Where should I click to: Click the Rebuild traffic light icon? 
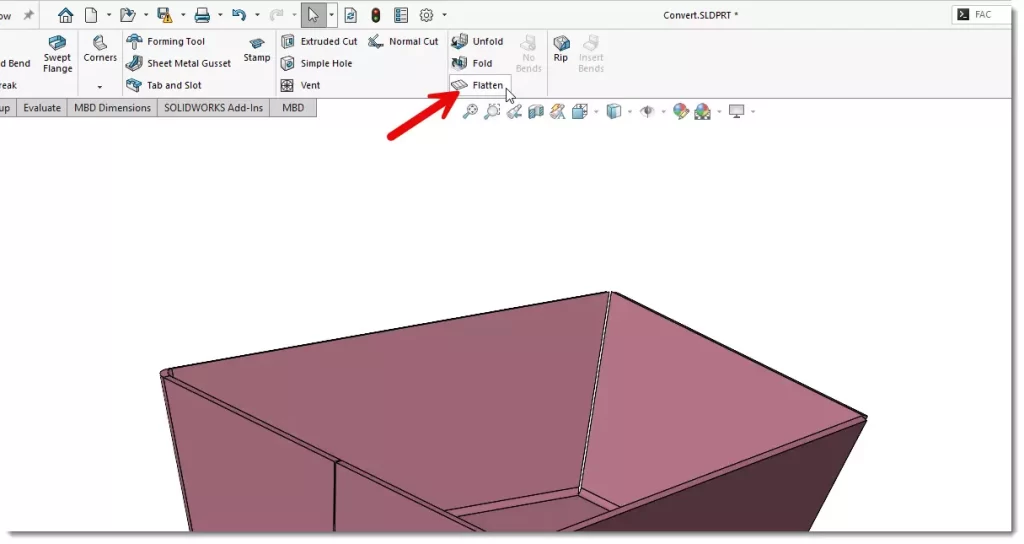tap(375, 15)
